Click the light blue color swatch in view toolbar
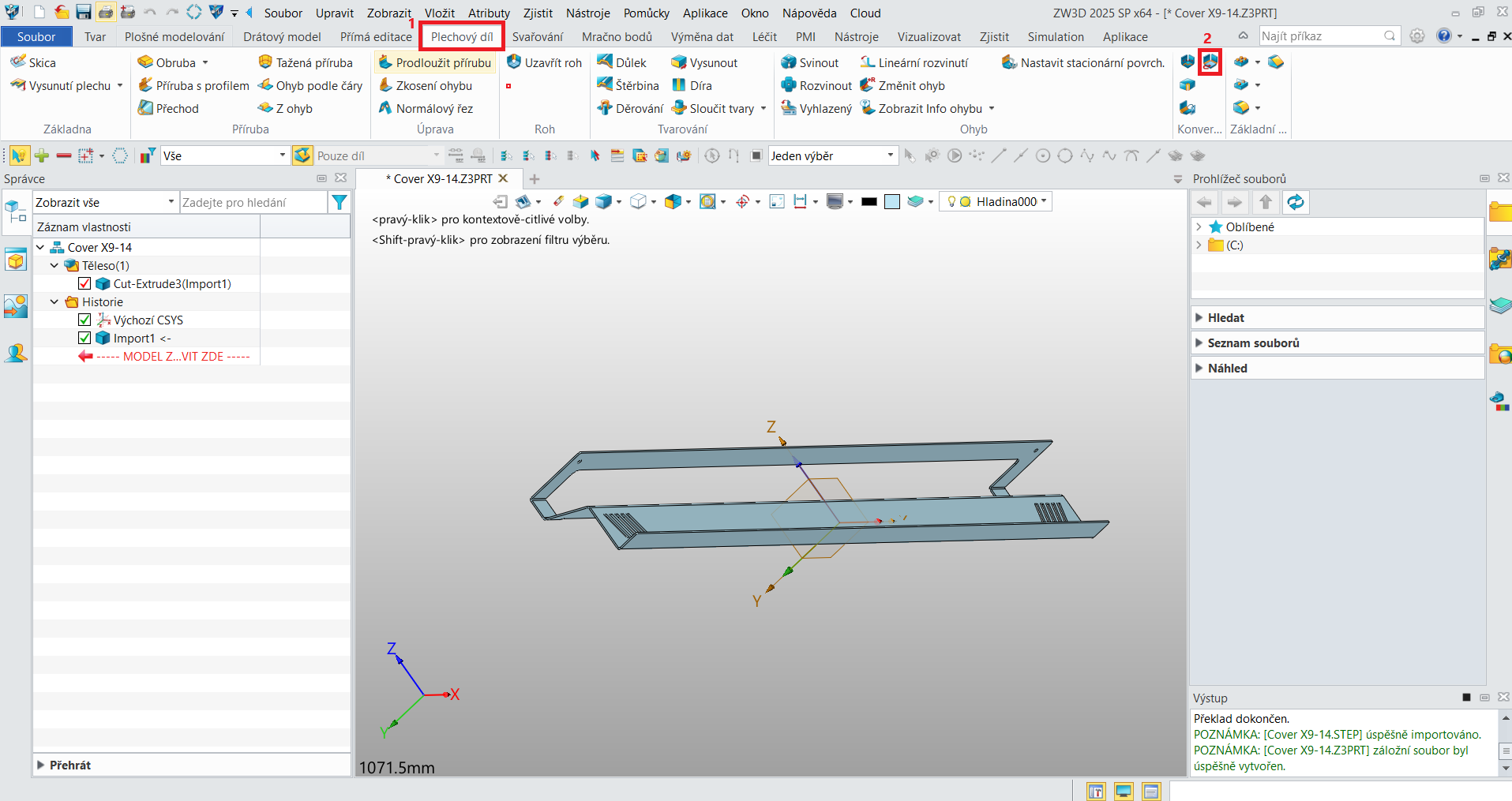The image size is (1512, 801). point(892,202)
